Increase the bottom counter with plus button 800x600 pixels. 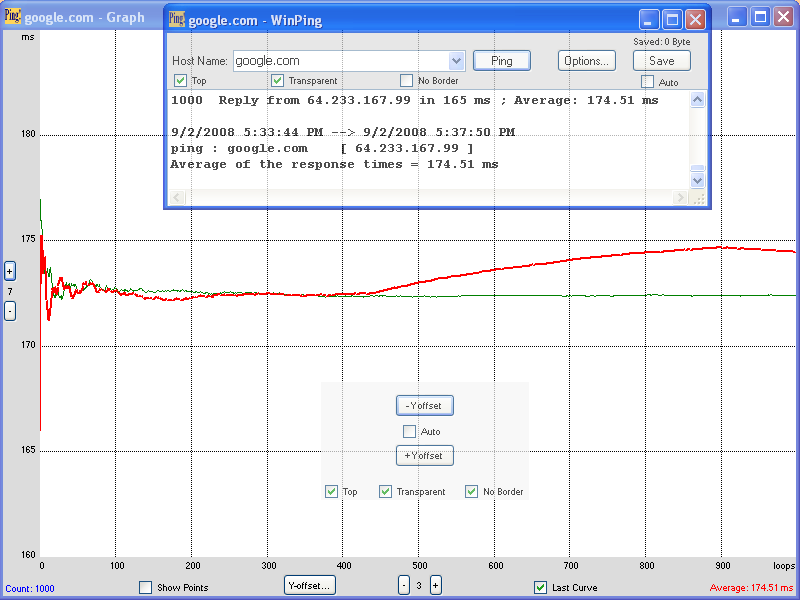coord(436,586)
